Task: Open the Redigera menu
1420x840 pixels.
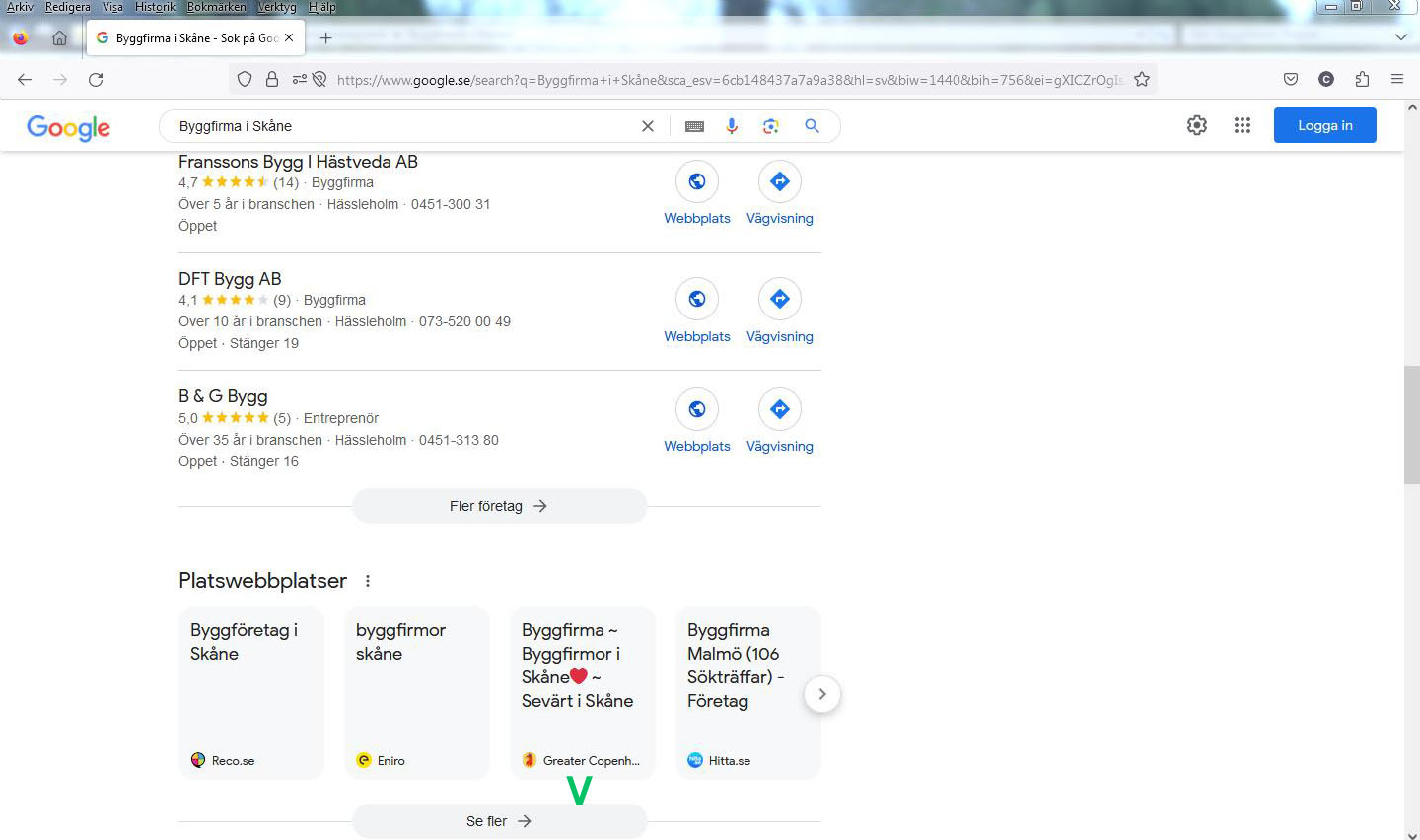Action: (68, 7)
